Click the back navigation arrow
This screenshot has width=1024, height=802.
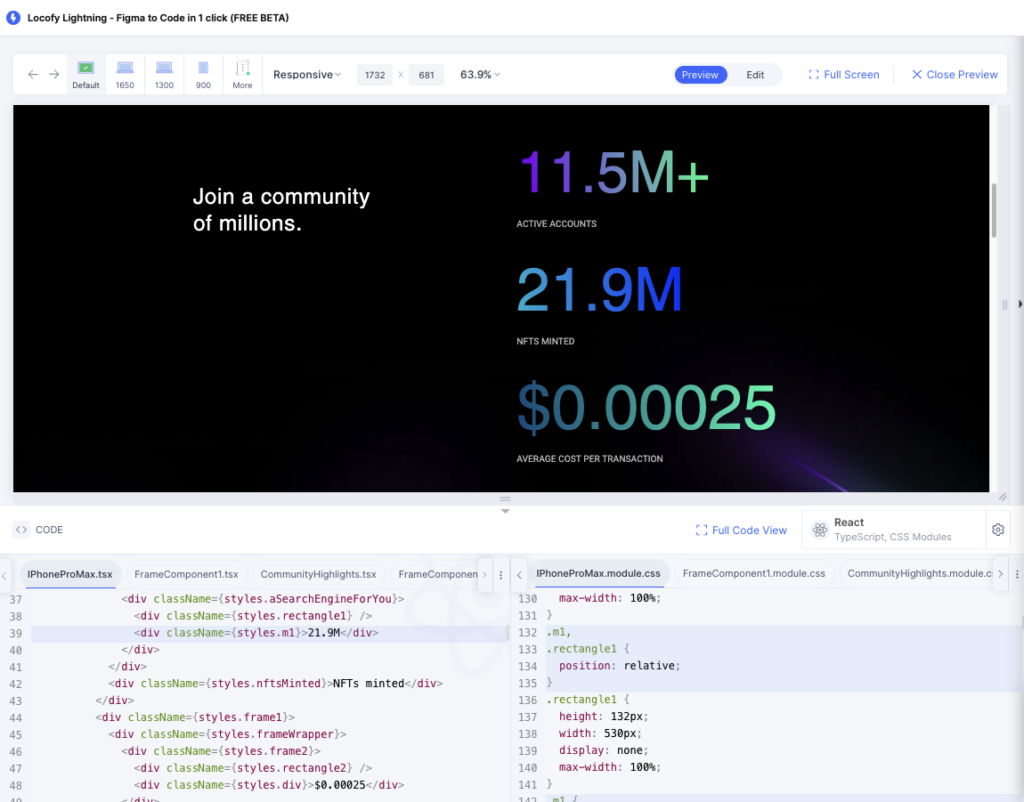pyautogui.click(x=31, y=74)
